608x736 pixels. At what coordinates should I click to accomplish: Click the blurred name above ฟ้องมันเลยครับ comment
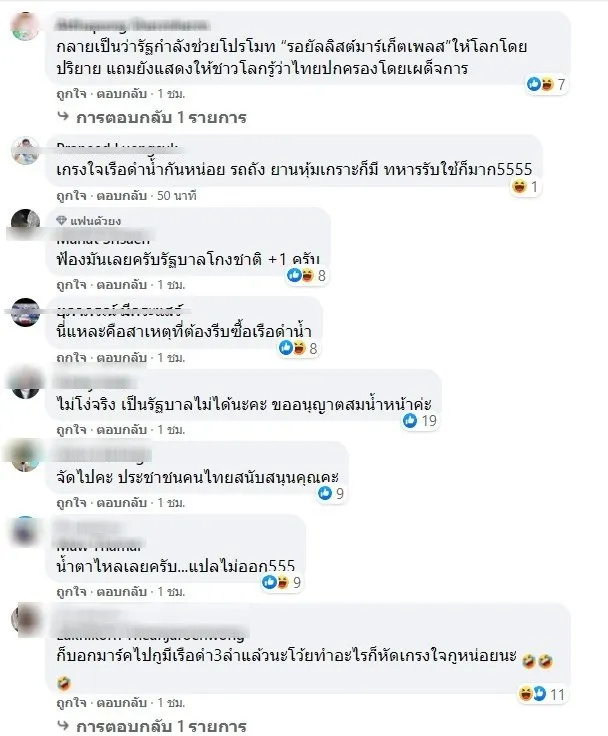(x=103, y=236)
